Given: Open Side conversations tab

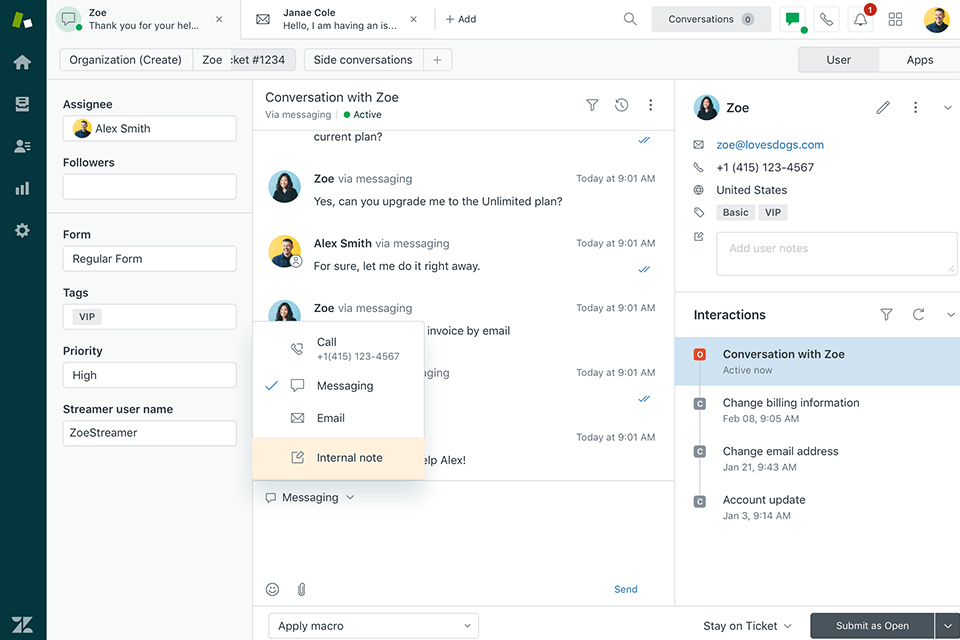Looking at the screenshot, I should [x=363, y=60].
